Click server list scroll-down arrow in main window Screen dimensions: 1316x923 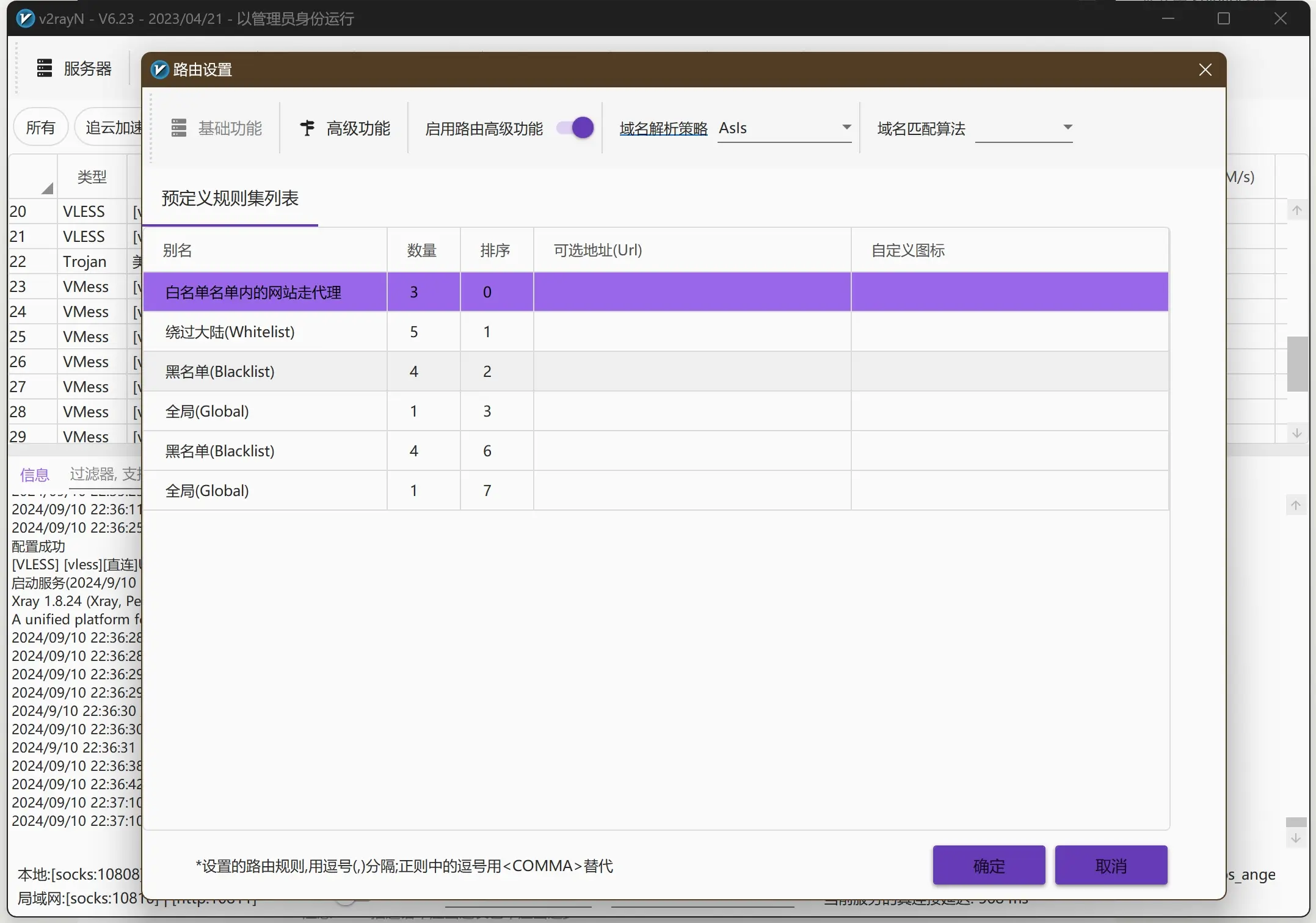coord(1296,433)
